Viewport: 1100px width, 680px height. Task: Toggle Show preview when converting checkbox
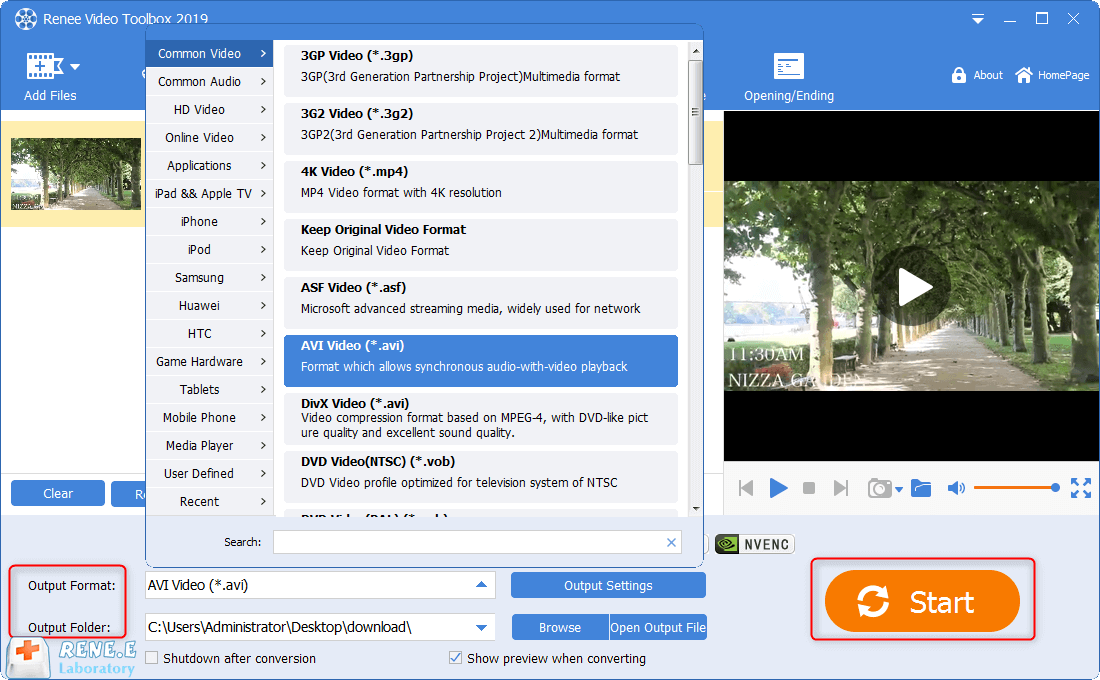(x=455, y=658)
